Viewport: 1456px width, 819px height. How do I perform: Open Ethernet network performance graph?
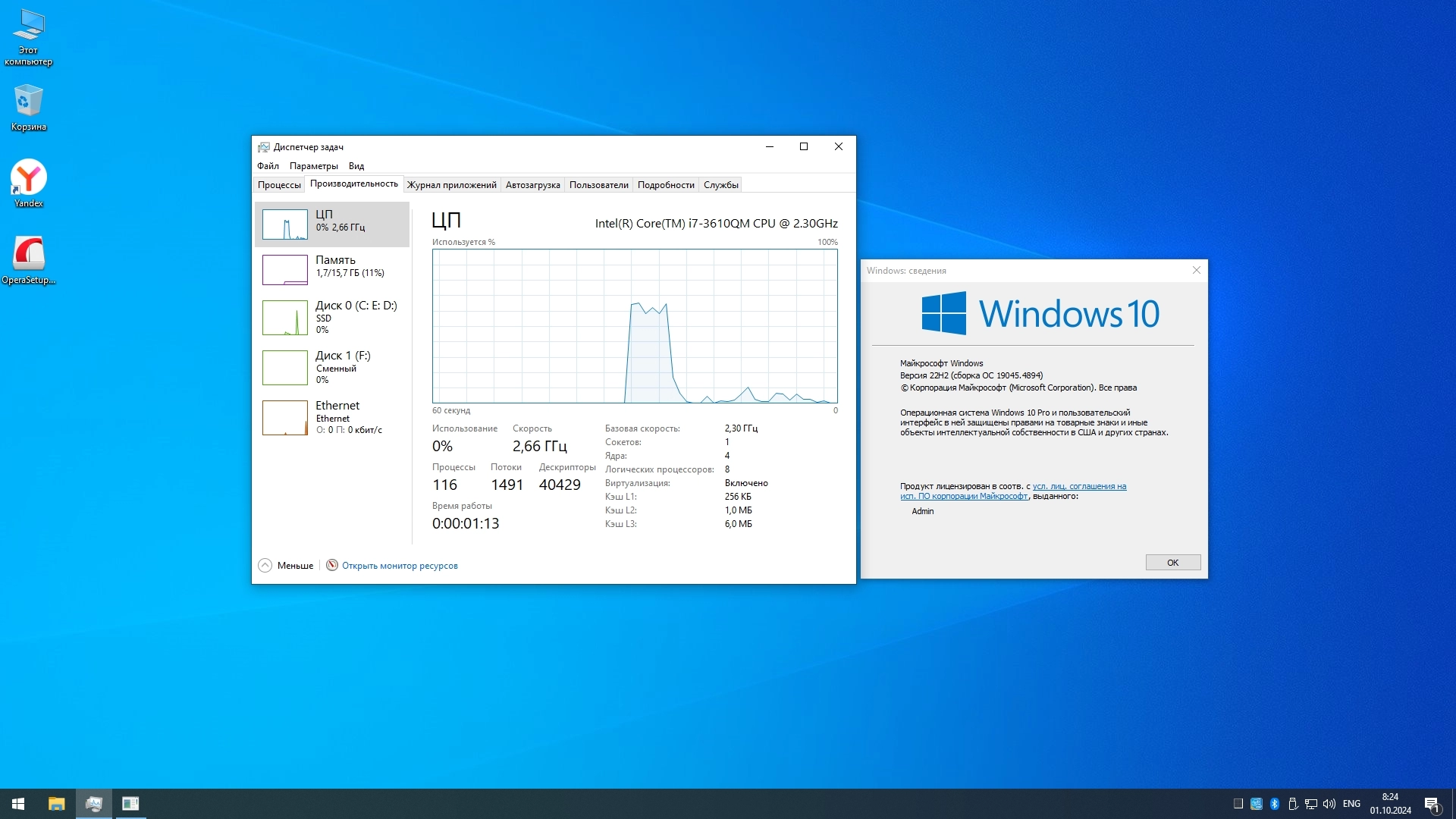click(285, 418)
